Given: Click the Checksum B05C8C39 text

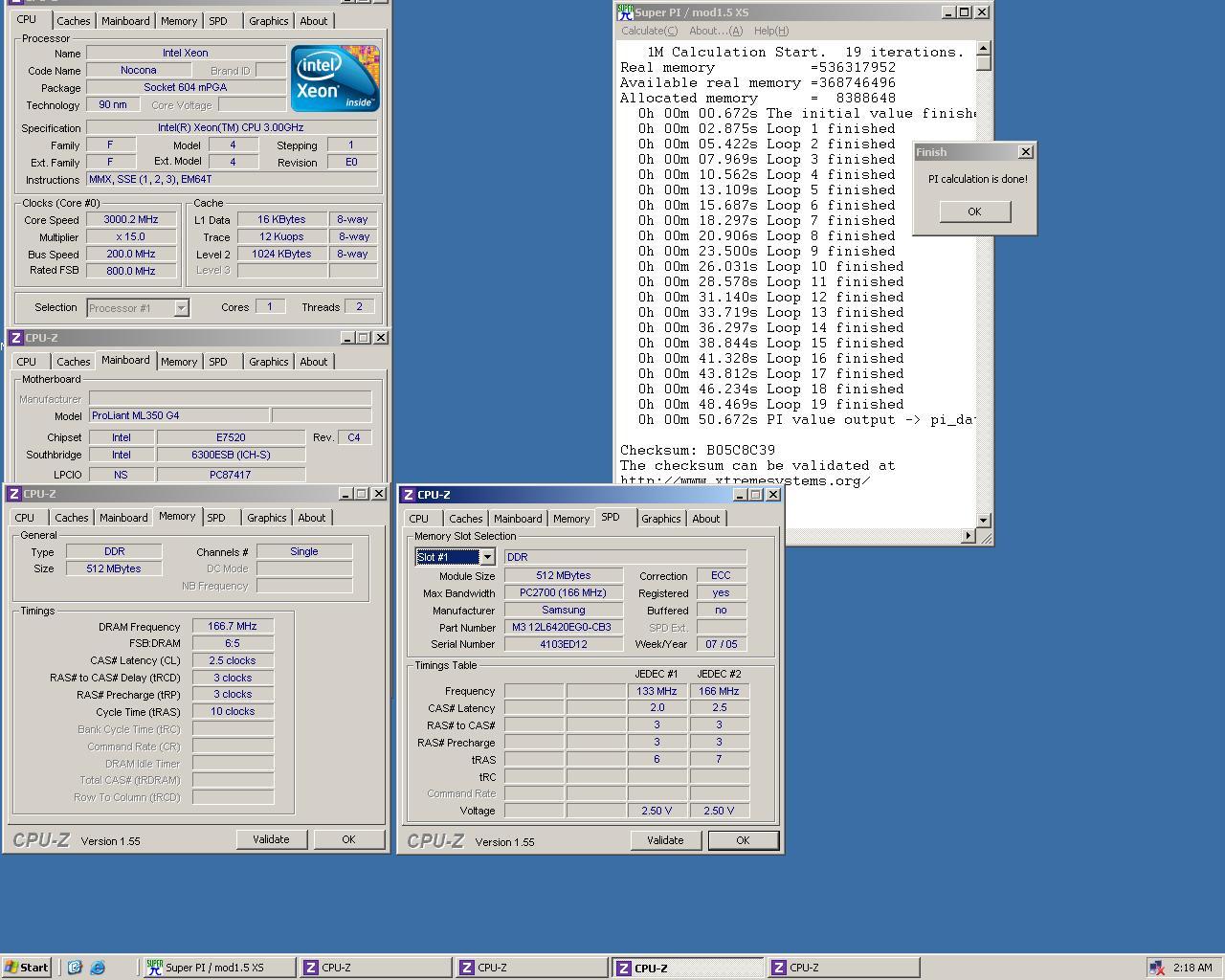Looking at the screenshot, I should (x=698, y=450).
